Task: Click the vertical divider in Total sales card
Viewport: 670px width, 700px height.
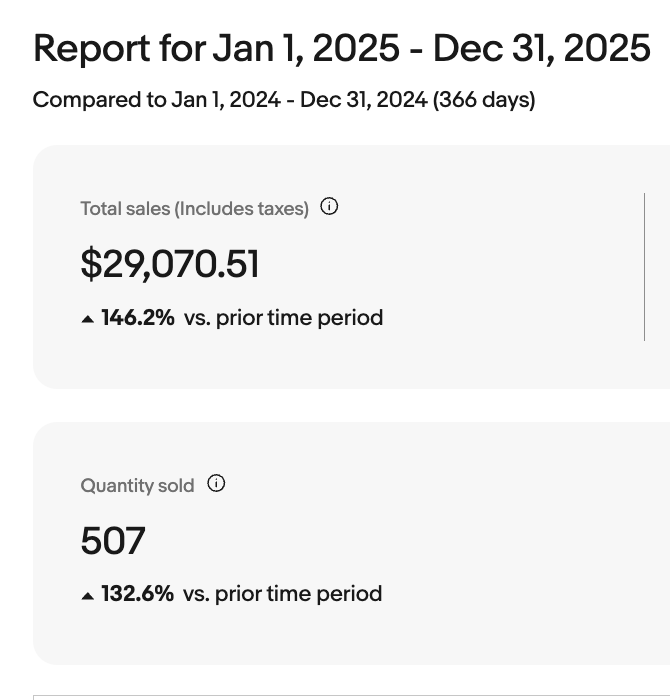Action: point(644,267)
